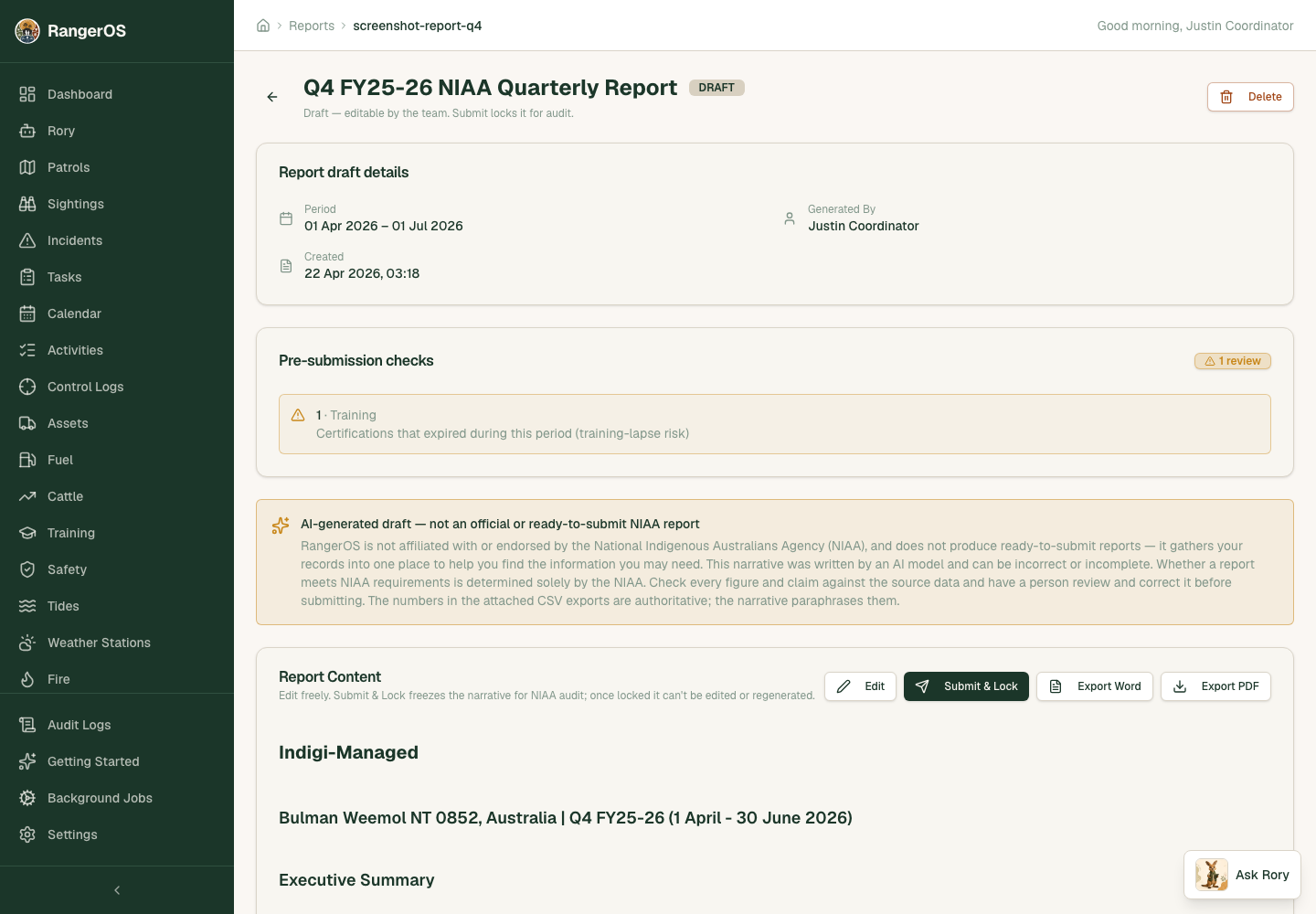1316x914 pixels.
Task: Select the Activities checklist icon
Action: [27, 350]
